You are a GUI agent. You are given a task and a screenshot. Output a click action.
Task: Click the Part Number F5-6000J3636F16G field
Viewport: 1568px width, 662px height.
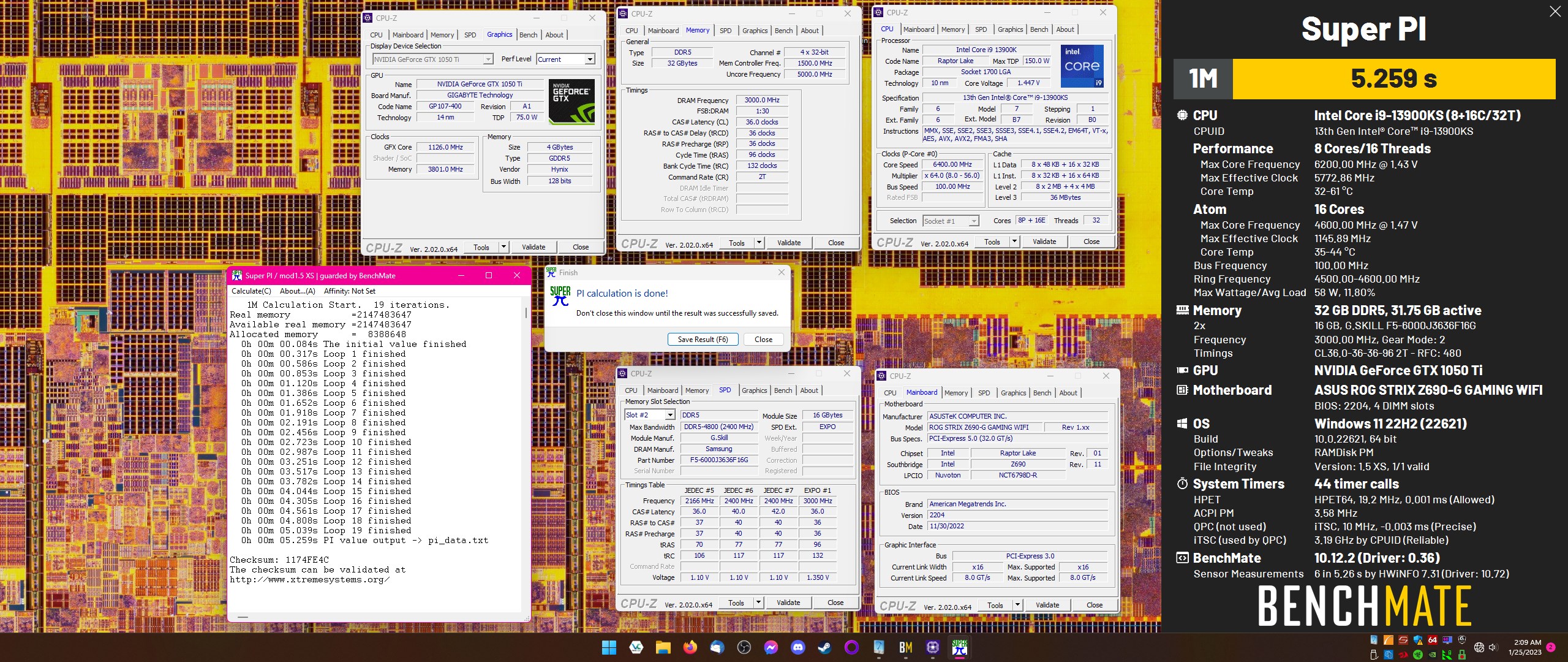[719, 460]
